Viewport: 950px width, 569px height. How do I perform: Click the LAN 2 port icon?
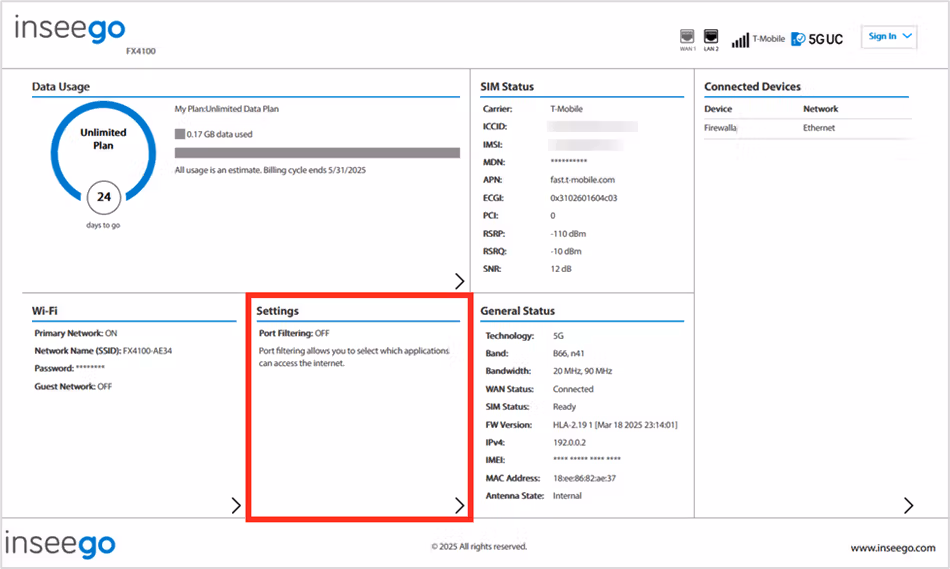[x=711, y=36]
